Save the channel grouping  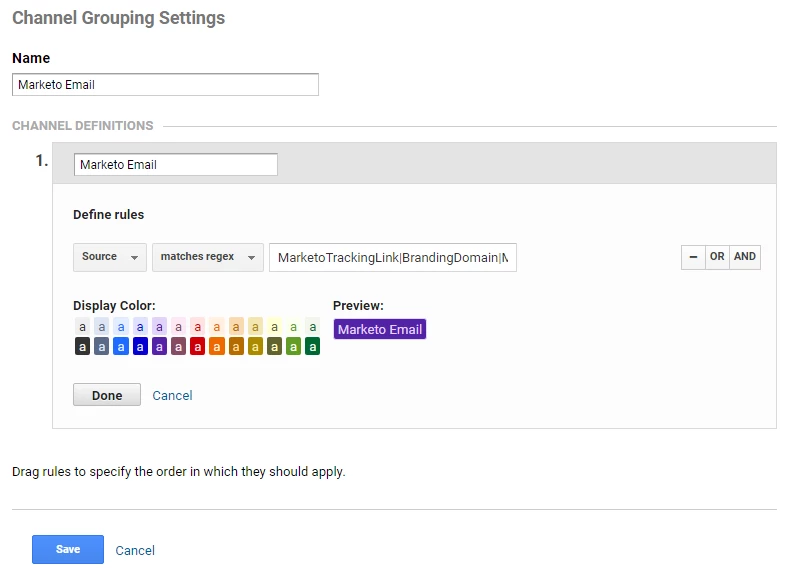pos(68,549)
